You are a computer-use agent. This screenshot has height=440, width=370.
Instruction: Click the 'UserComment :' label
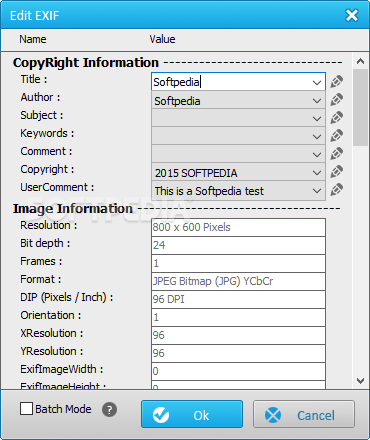57,187
